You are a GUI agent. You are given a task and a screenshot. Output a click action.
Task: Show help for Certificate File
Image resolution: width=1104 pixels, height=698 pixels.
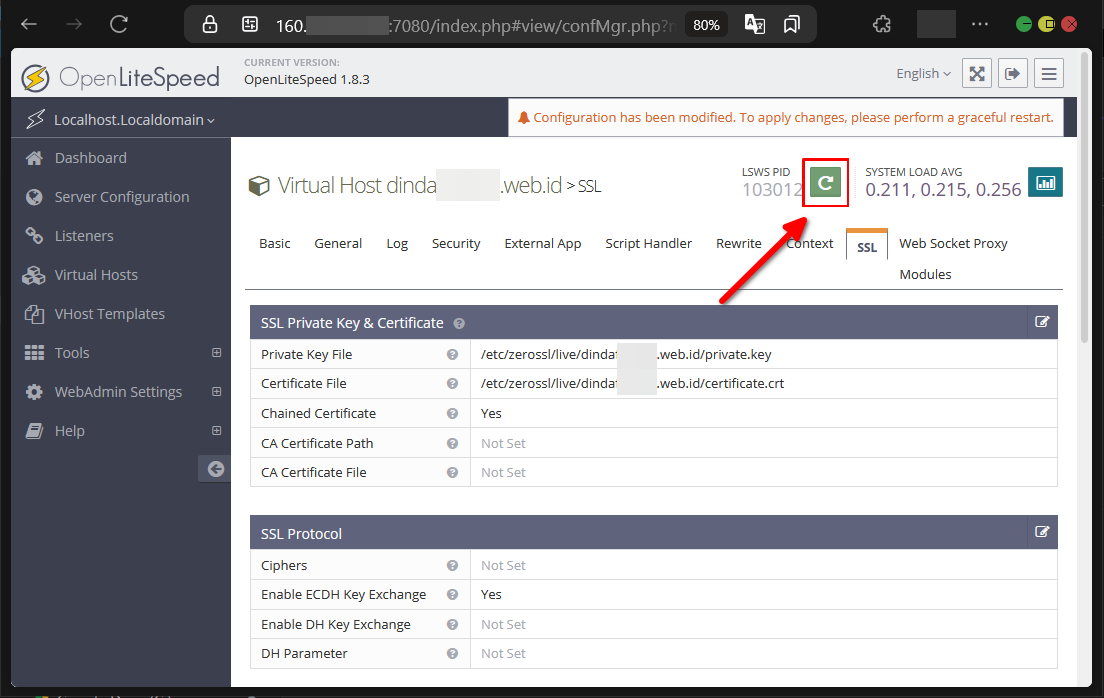point(452,384)
